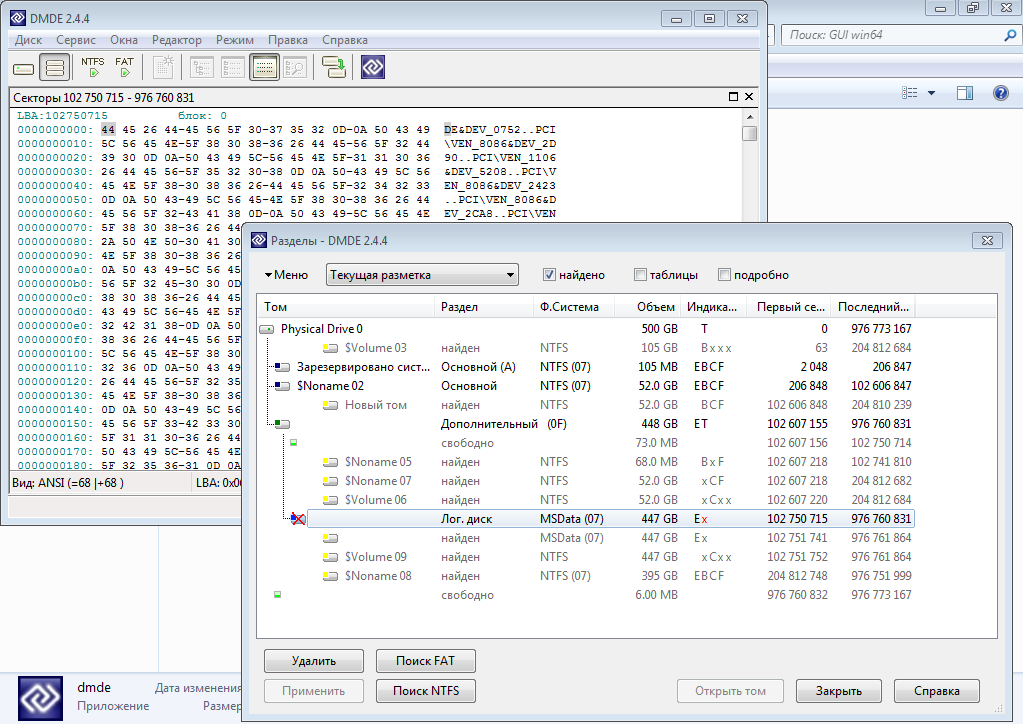Uncheck the 'найдено' checkbox

[x=549, y=275]
